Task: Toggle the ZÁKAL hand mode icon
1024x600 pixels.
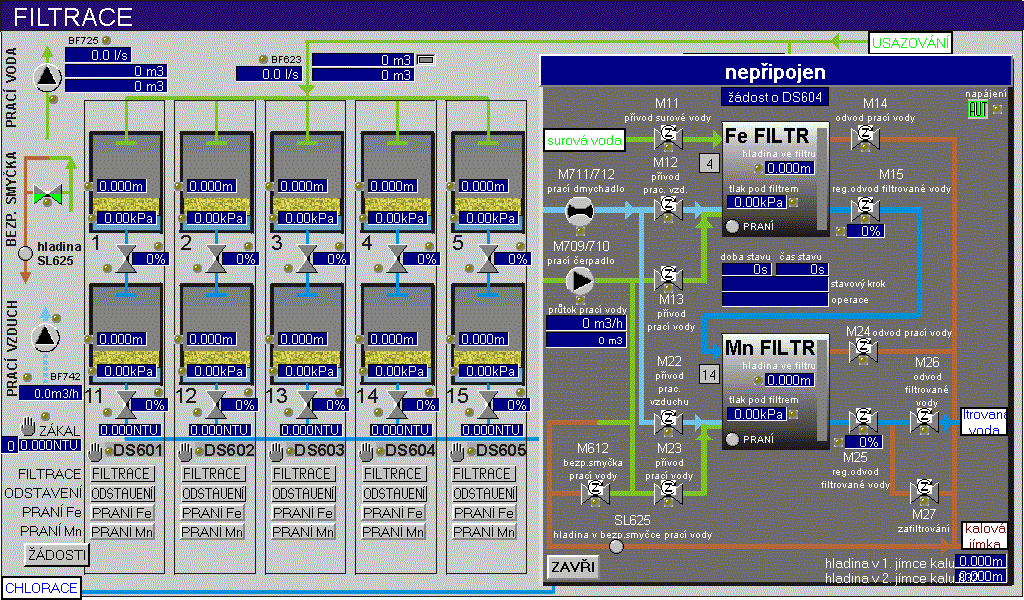Action: (29, 427)
